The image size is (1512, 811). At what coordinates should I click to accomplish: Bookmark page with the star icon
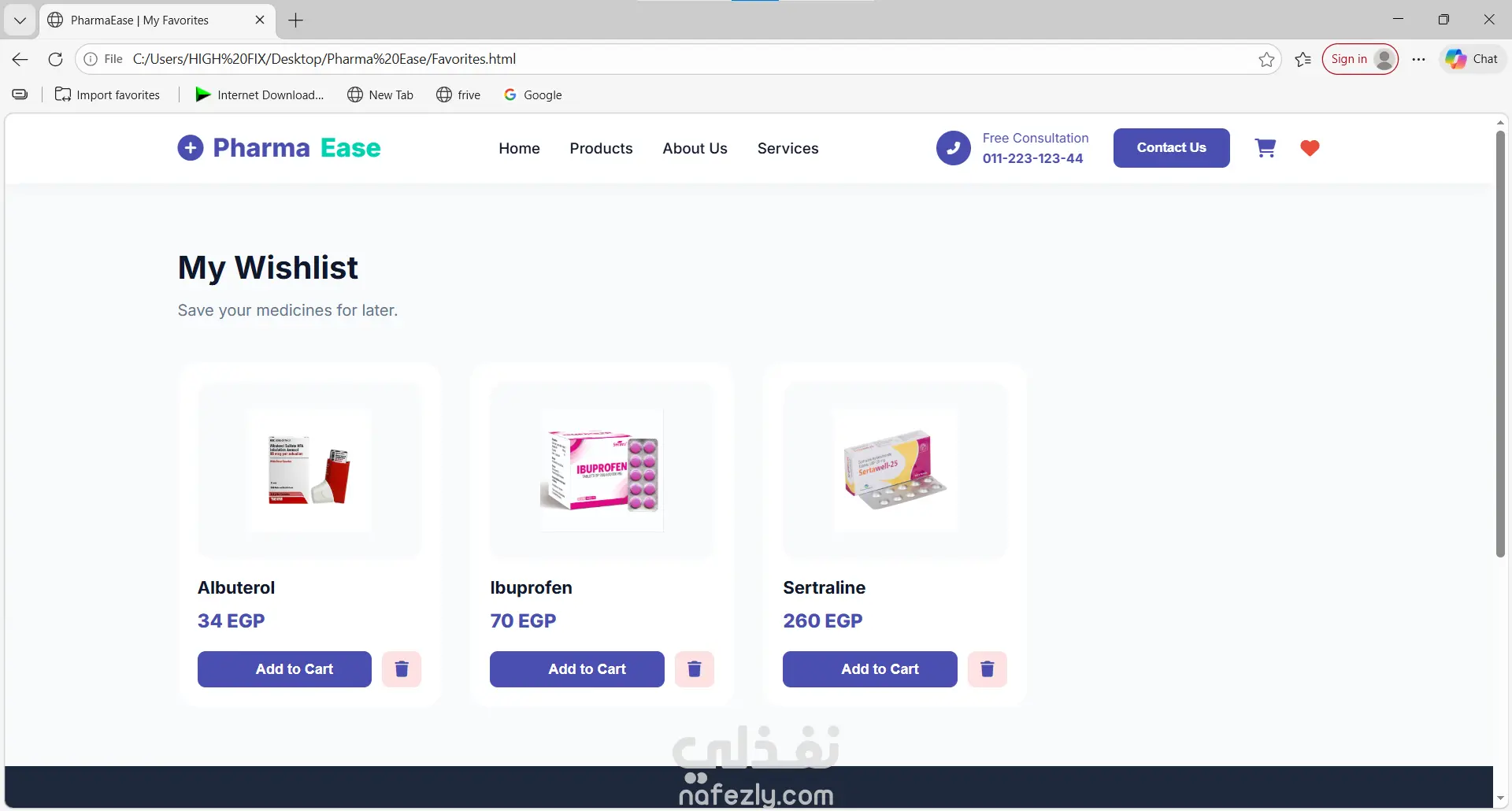tap(1266, 59)
